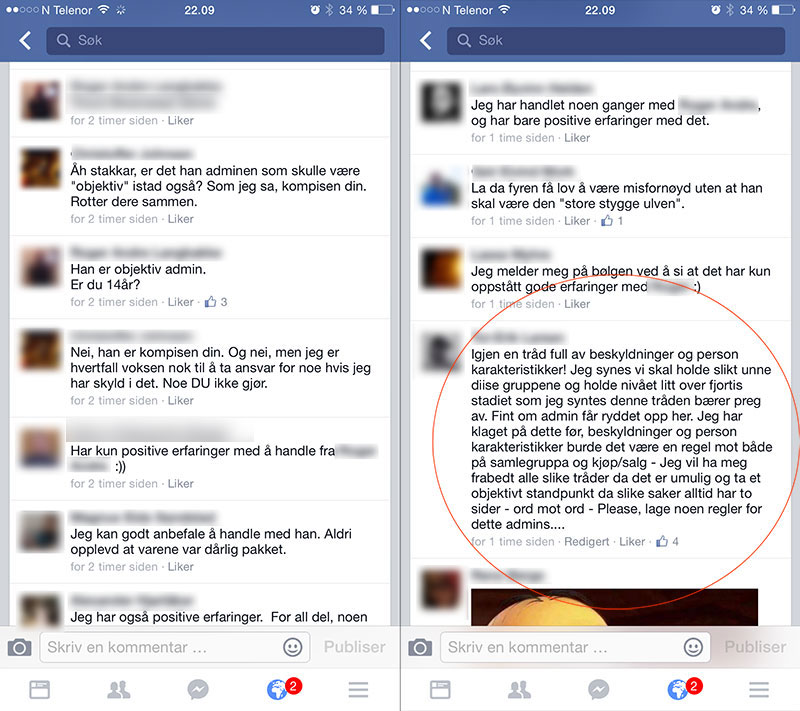Like the 'store stygge ulven' comment
Image resolution: width=800 pixels, height=711 pixels.
[x=577, y=221]
